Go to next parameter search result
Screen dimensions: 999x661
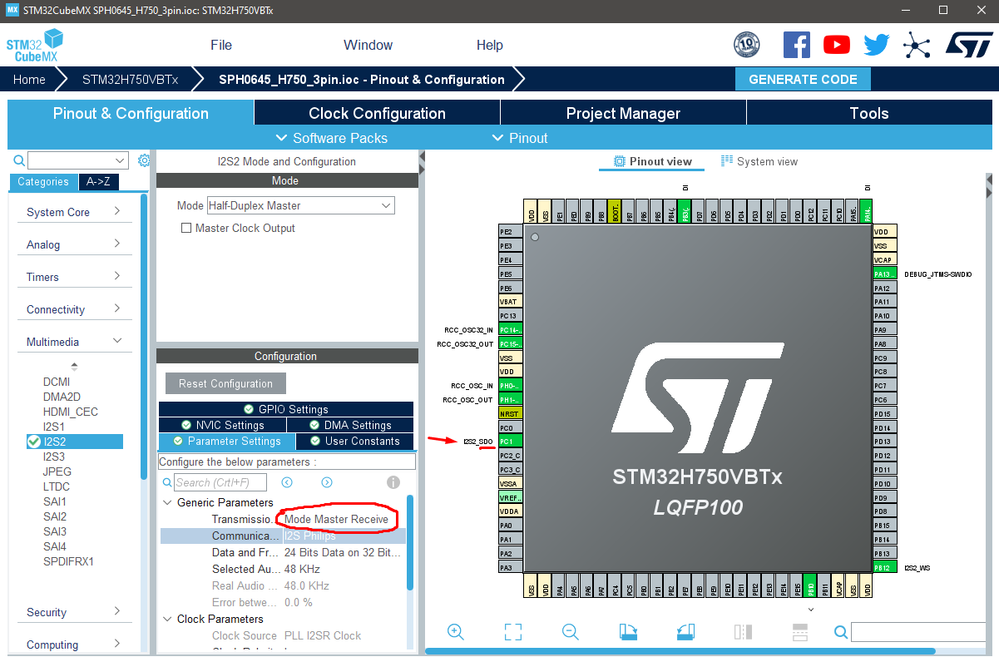click(327, 483)
